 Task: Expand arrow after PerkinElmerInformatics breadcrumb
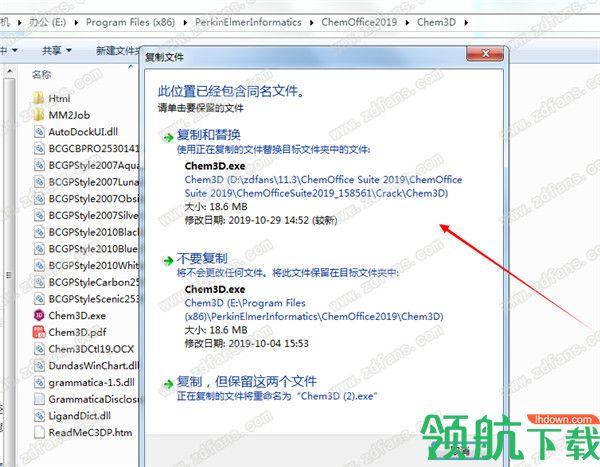pyautogui.click(x=311, y=23)
